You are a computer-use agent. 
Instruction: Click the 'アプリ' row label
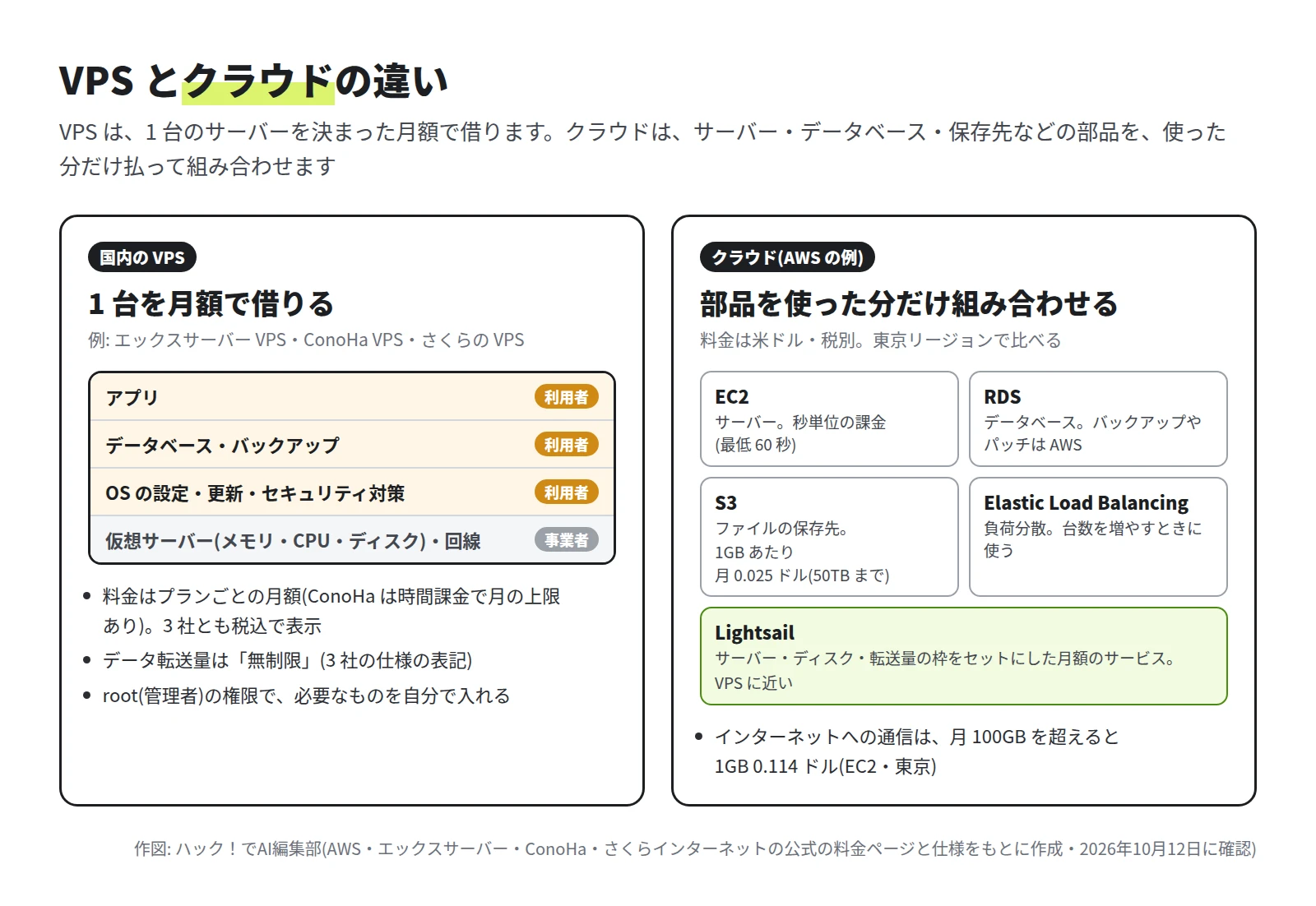(x=132, y=397)
